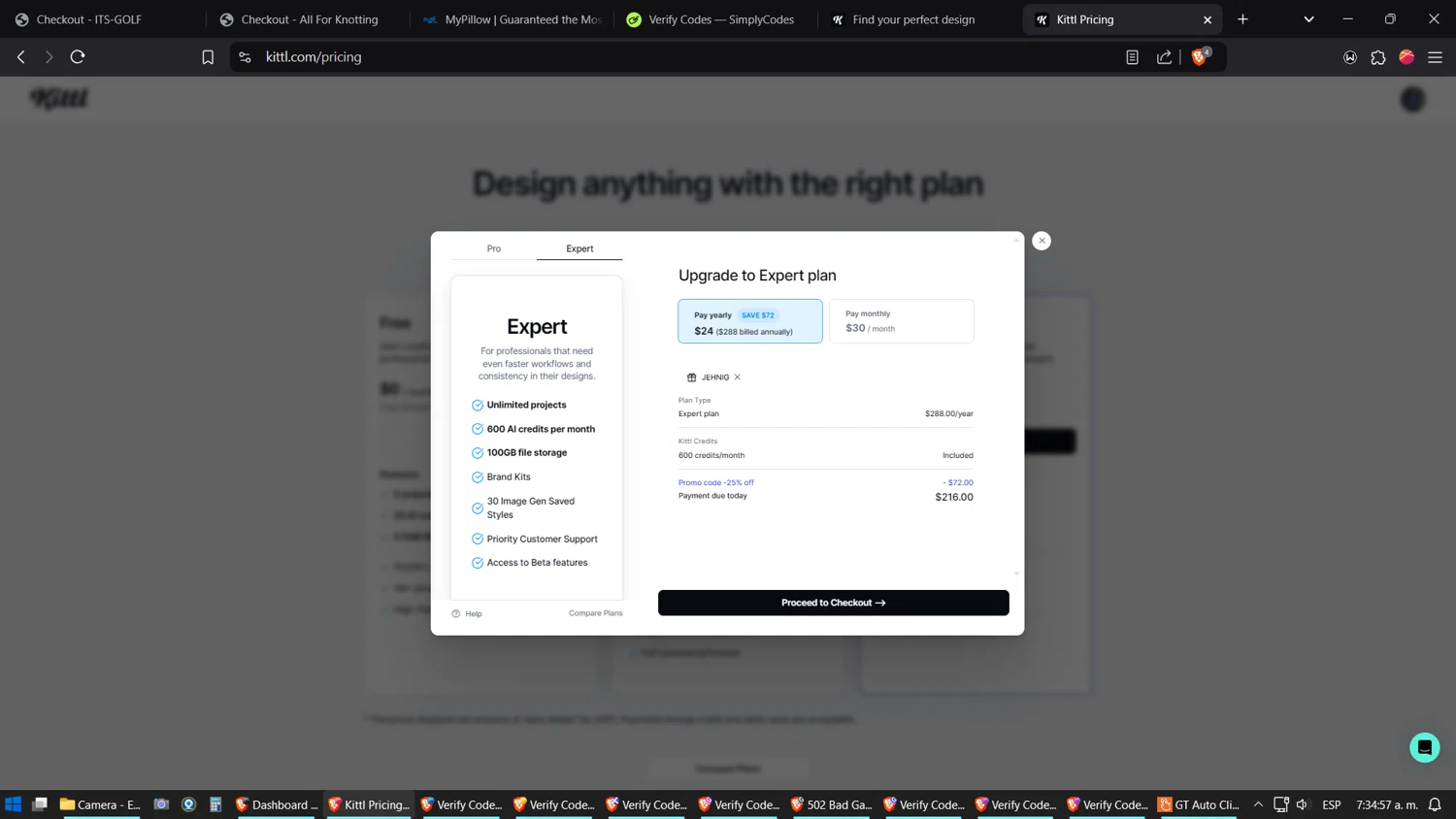Viewport: 1456px width, 819px height.
Task: Switch to Verify Codes — SimplyCodes tab
Action: click(x=716, y=19)
